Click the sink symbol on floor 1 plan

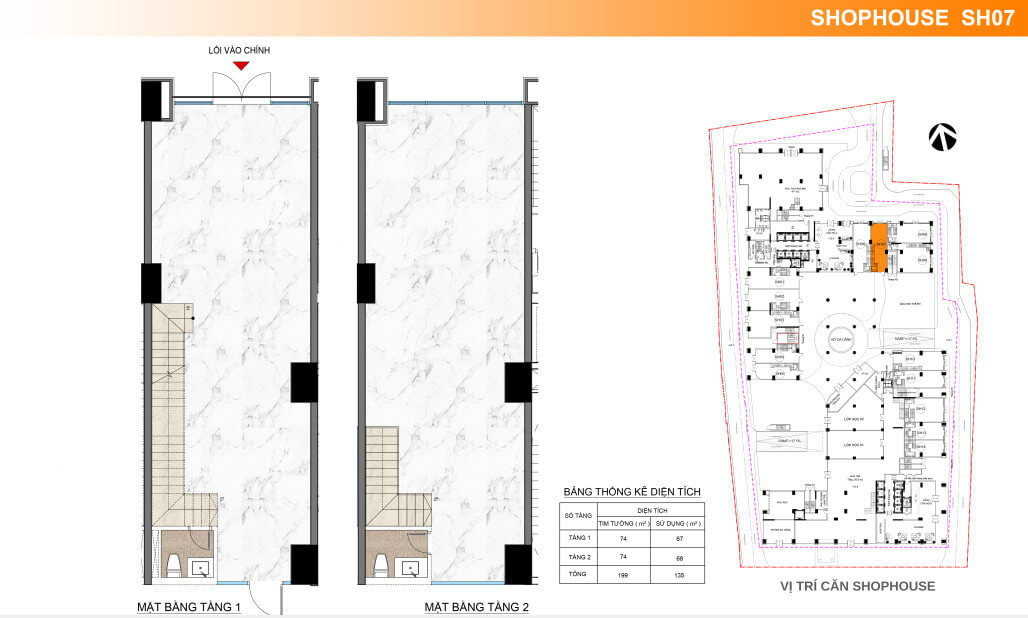click(x=200, y=569)
